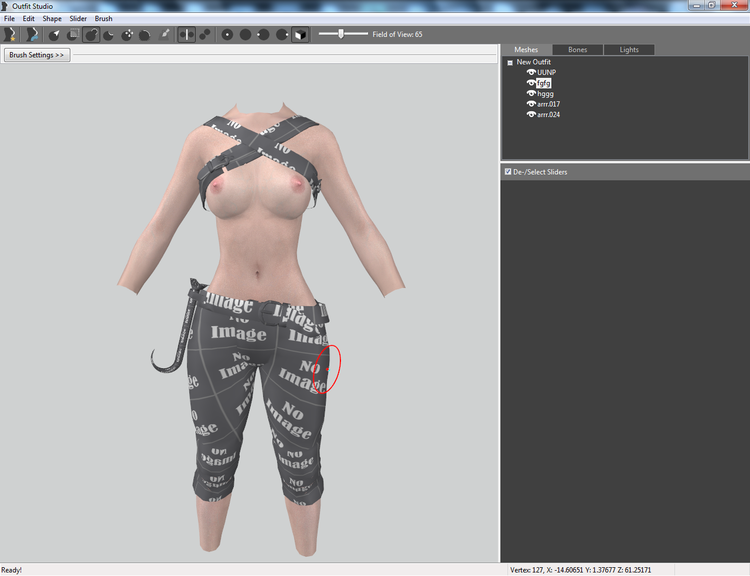Screen dimensions: 750x576
Task: Hide the arrr.017 mesh eye icon
Action: point(531,104)
